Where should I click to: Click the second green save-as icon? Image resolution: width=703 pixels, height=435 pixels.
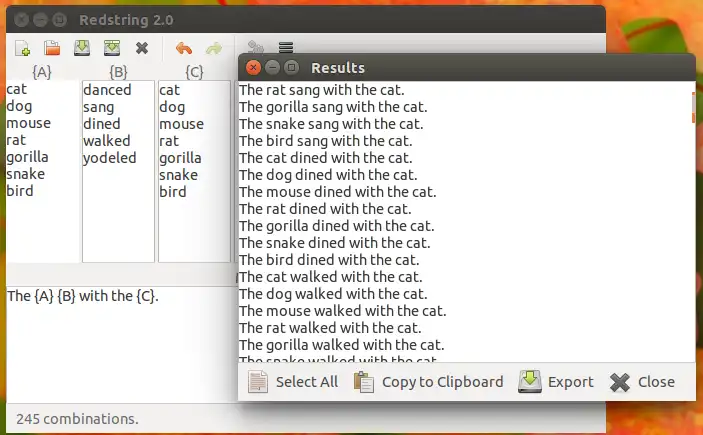(x=112, y=48)
